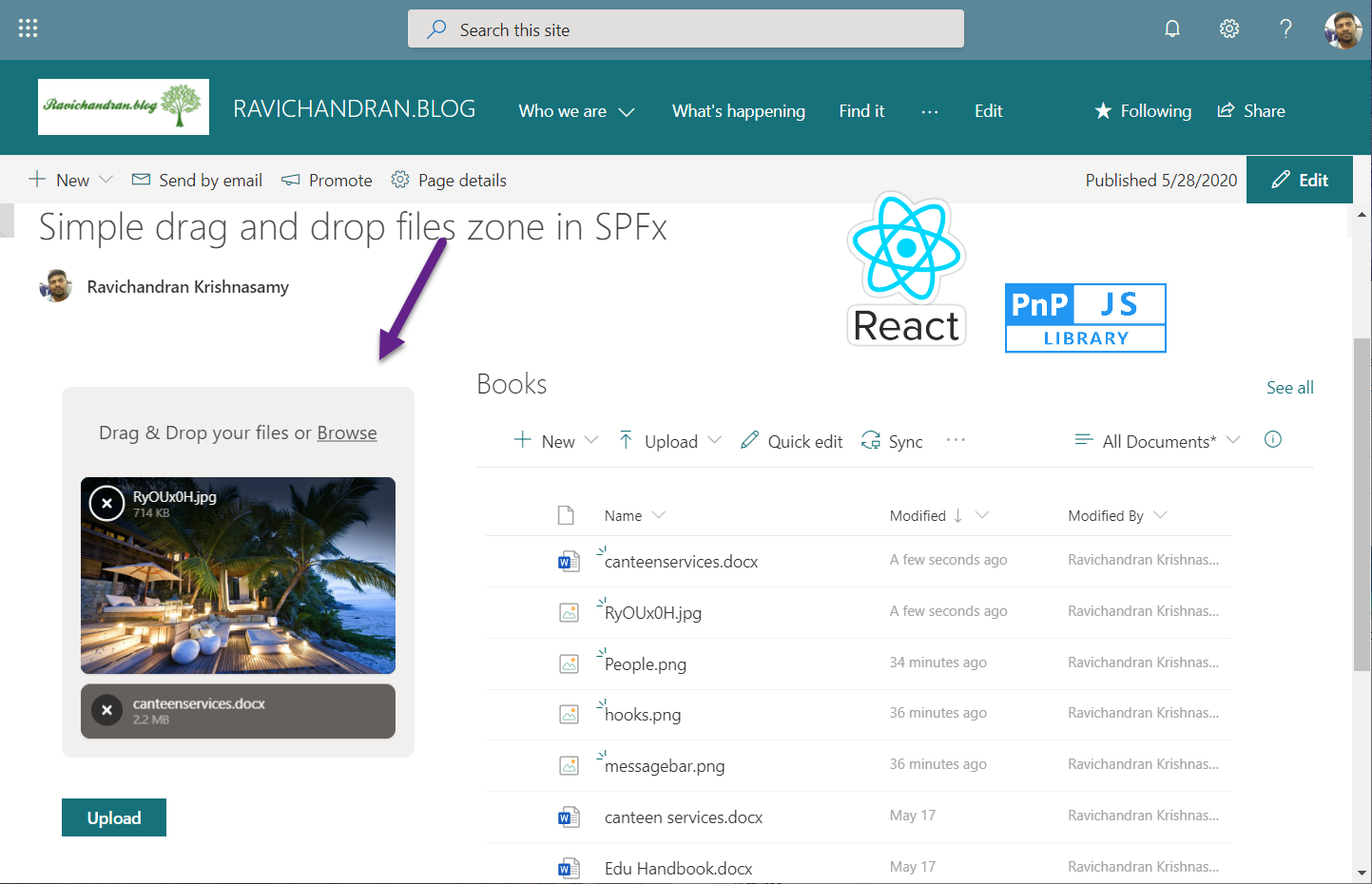Remove canteenservices.docx from upload queue
1372x884 pixels.
[106, 710]
